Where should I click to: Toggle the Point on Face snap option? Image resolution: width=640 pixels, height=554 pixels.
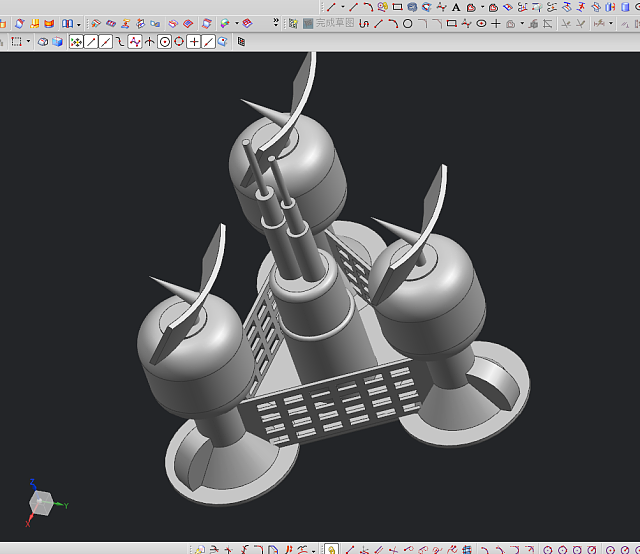pyautogui.click(x=222, y=42)
